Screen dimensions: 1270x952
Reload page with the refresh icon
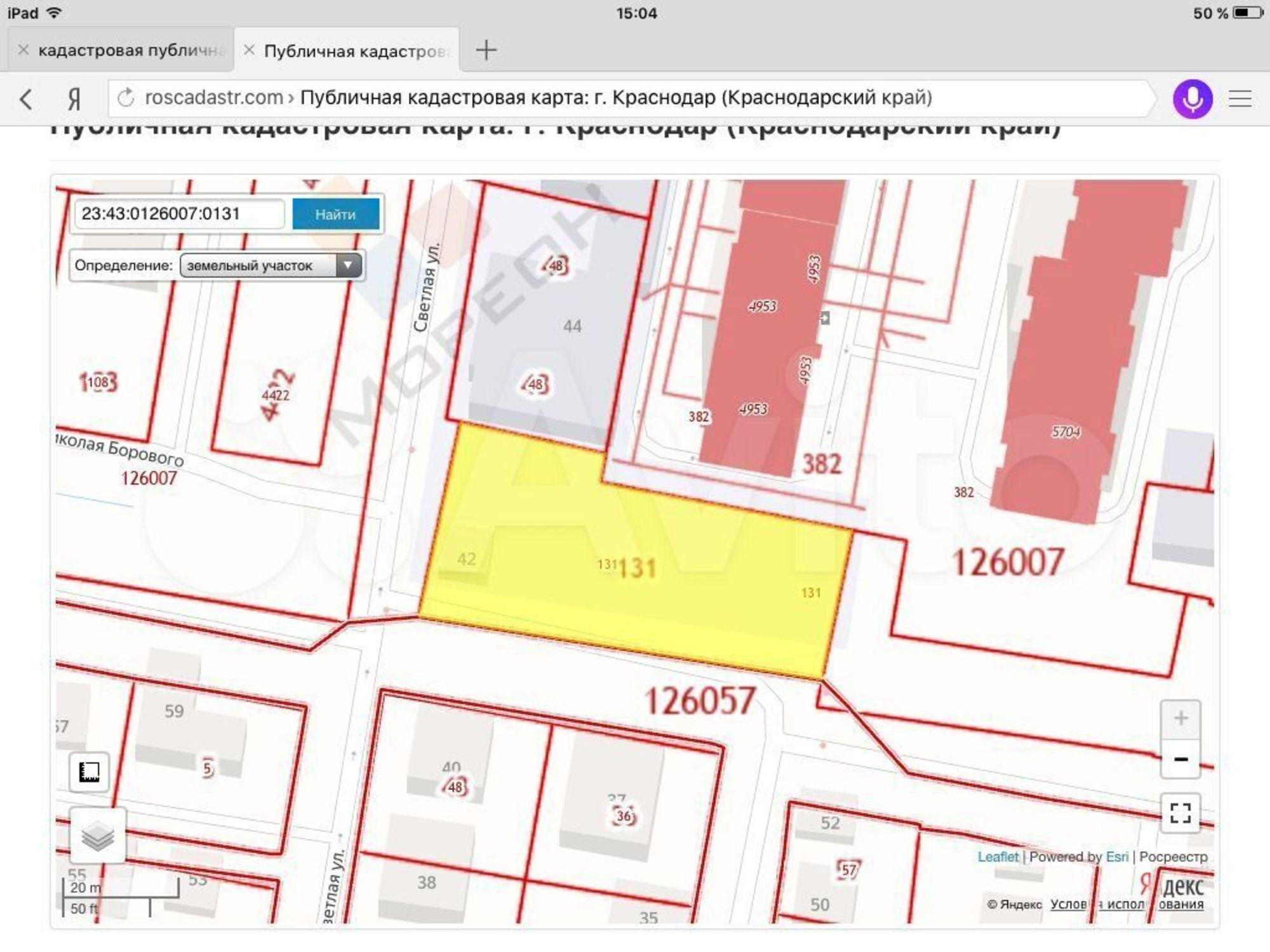coord(126,98)
